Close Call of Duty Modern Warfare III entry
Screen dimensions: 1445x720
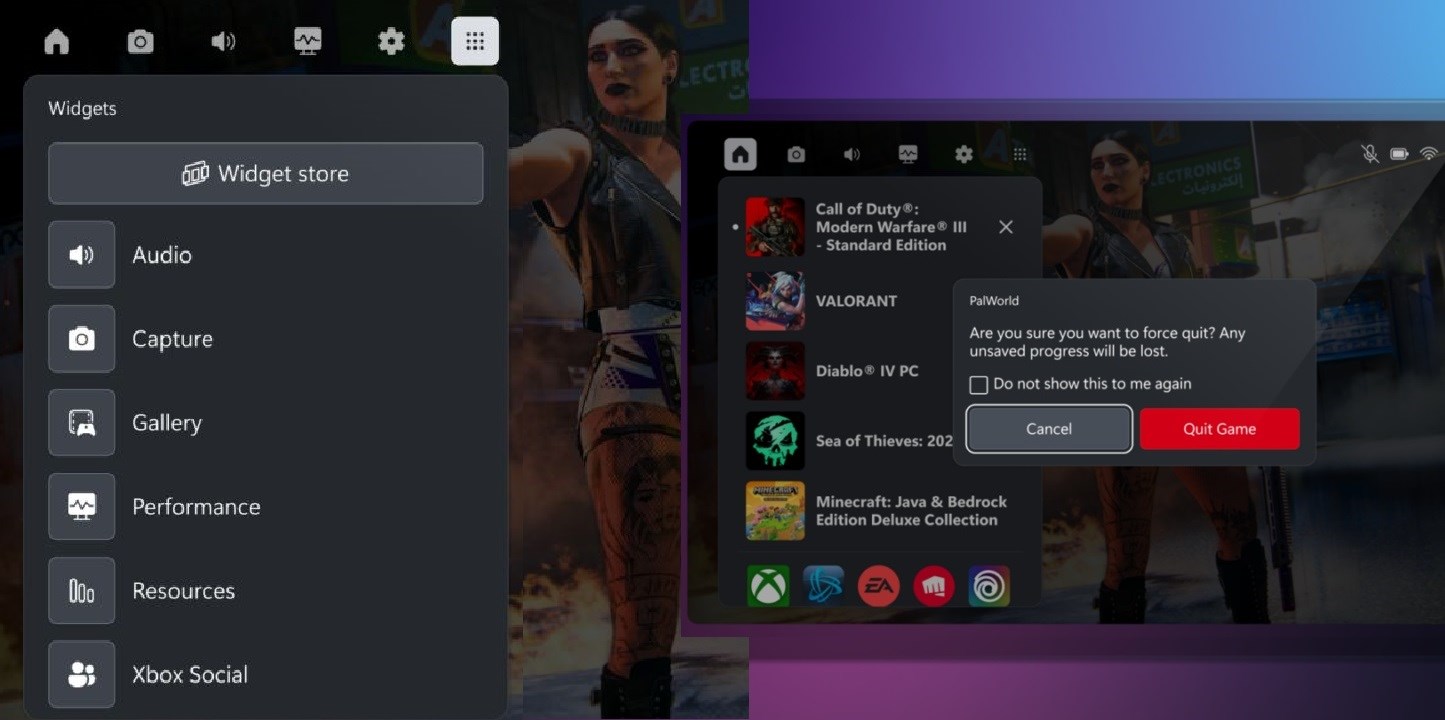(x=1006, y=227)
